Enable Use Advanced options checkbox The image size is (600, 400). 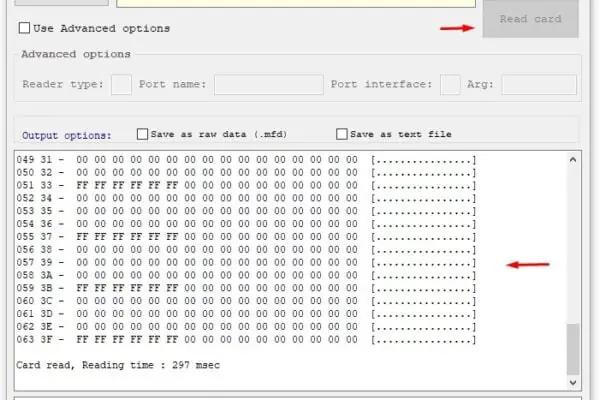24,28
